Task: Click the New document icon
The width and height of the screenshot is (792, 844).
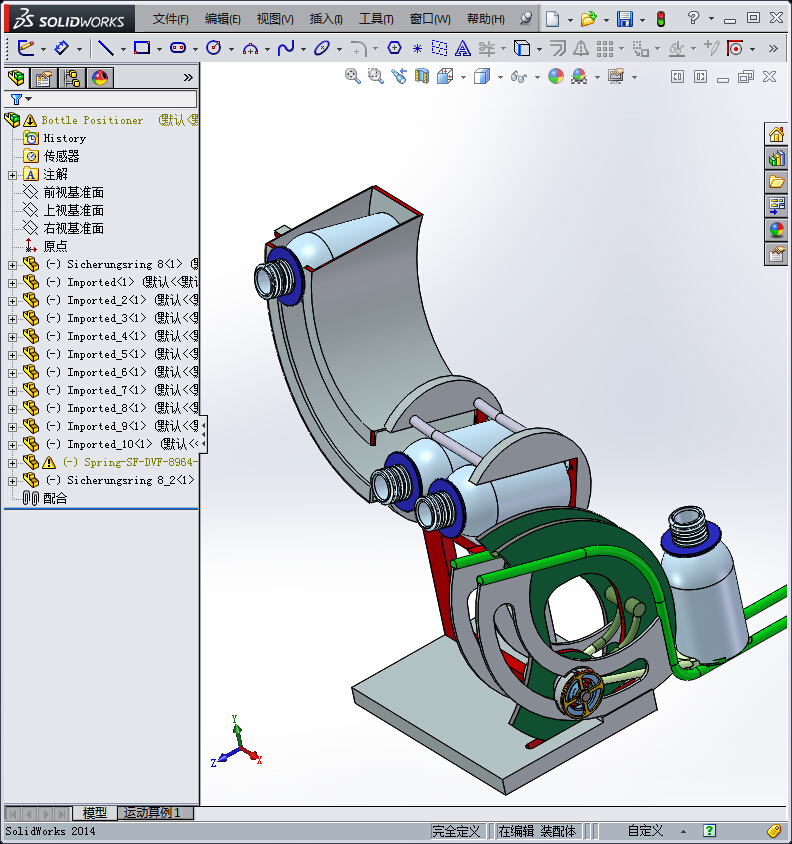Action: [x=552, y=19]
